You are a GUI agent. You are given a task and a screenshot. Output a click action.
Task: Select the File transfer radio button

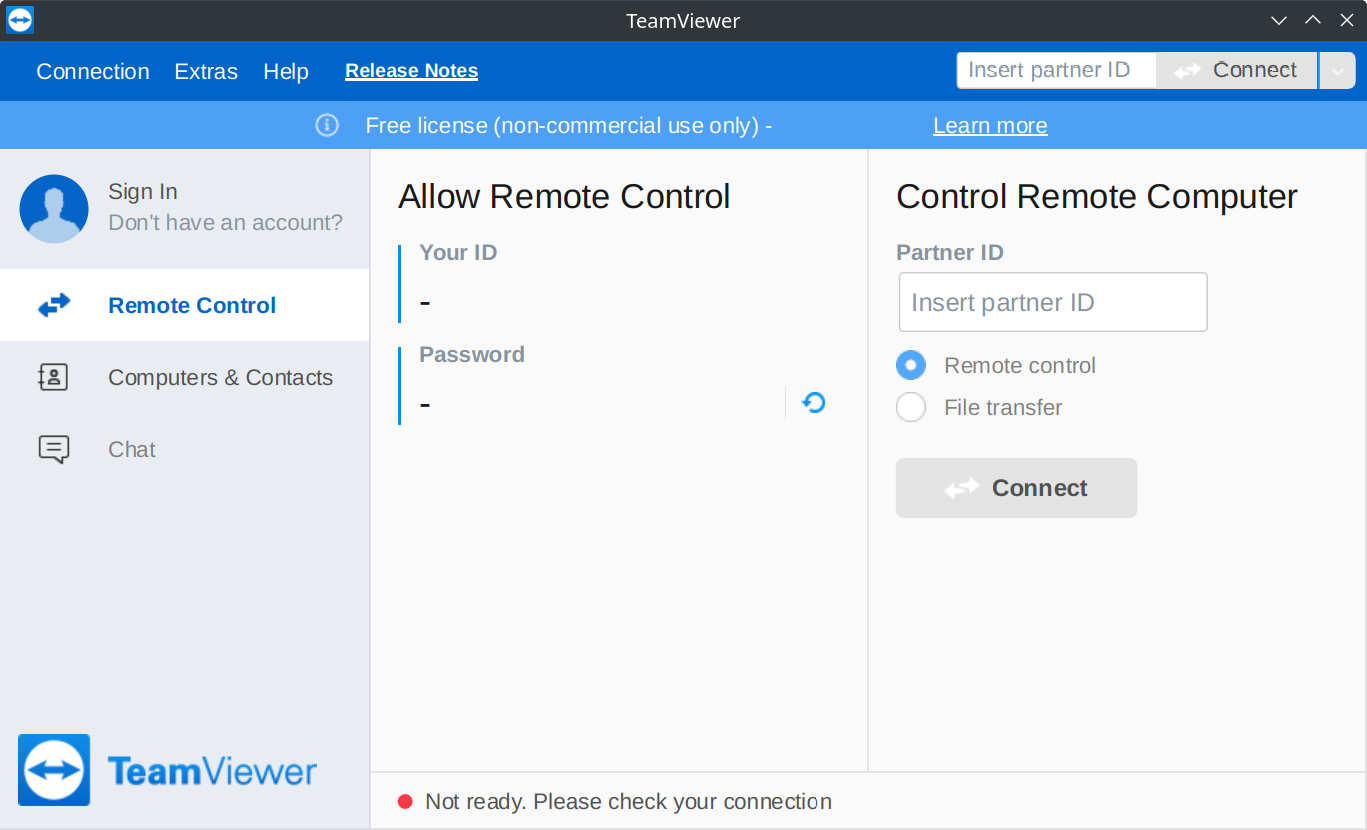pyautogui.click(x=911, y=407)
